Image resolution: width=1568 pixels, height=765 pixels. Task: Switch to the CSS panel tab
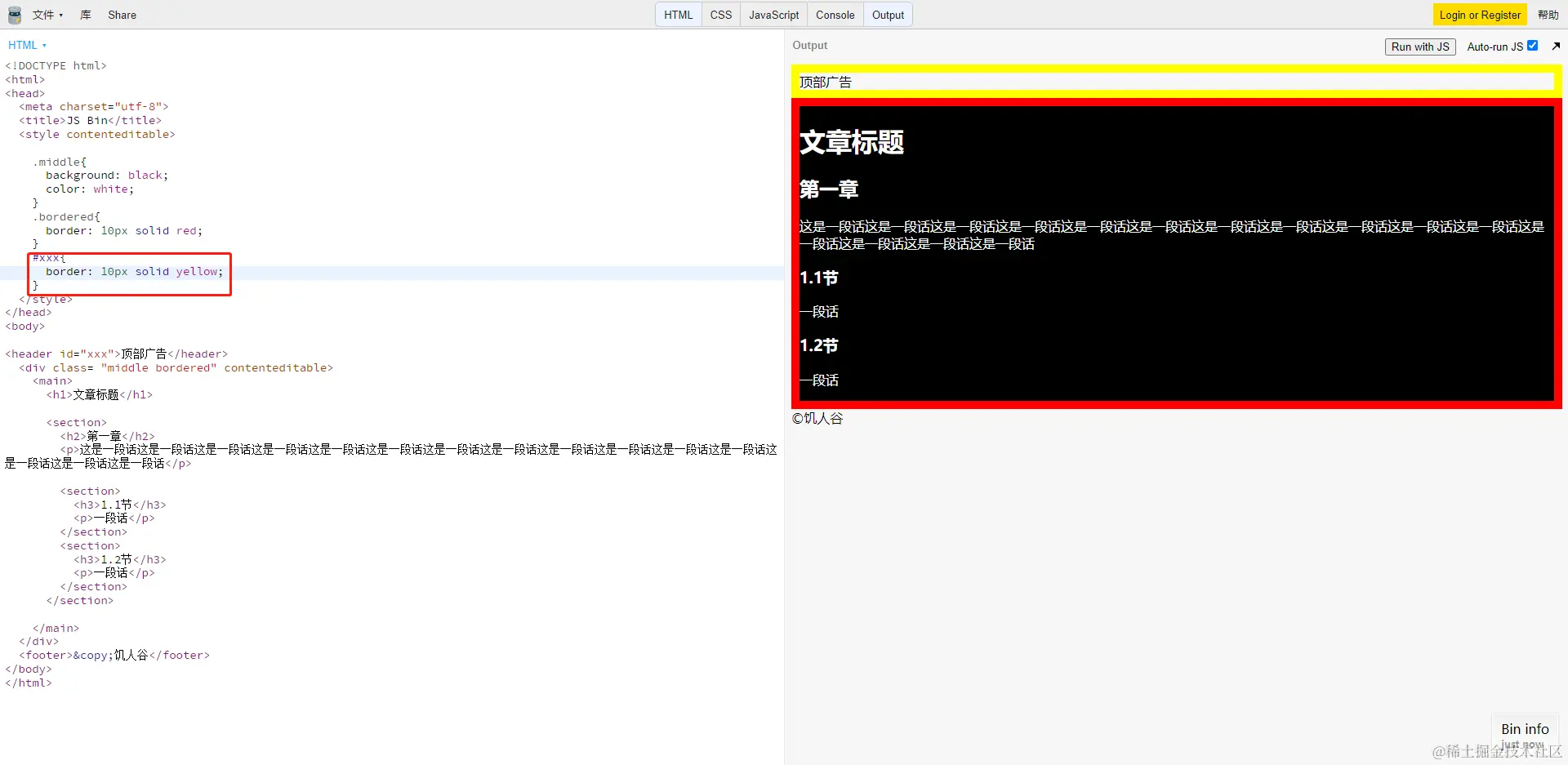coord(720,14)
